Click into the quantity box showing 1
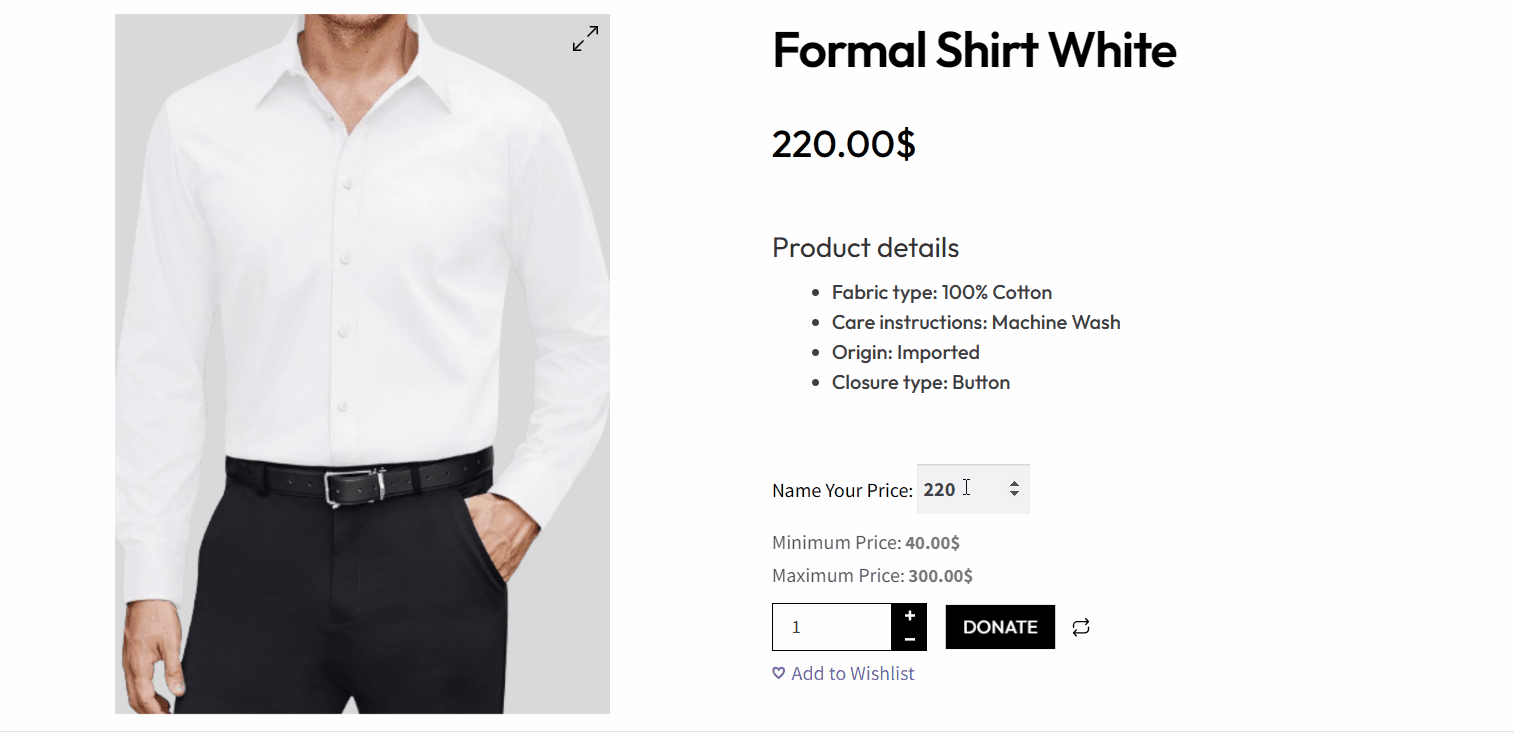Image resolution: width=1514 pixels, height=732 pixels. (832, 627)
